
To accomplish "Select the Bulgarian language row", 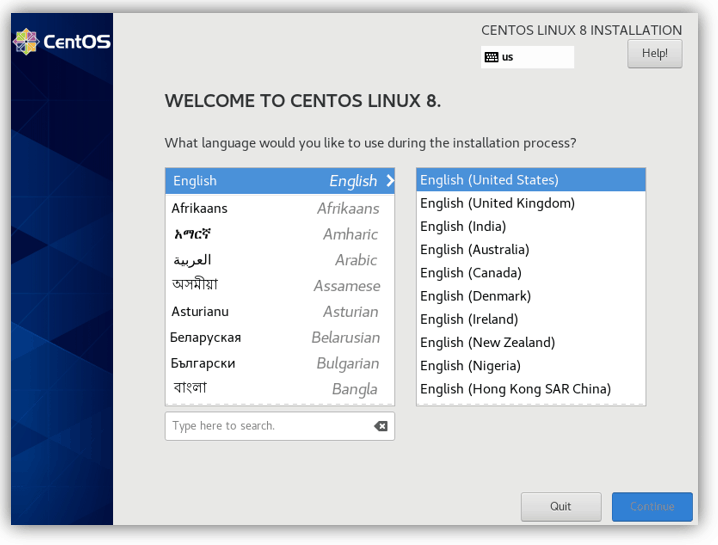I will (280, 364).
